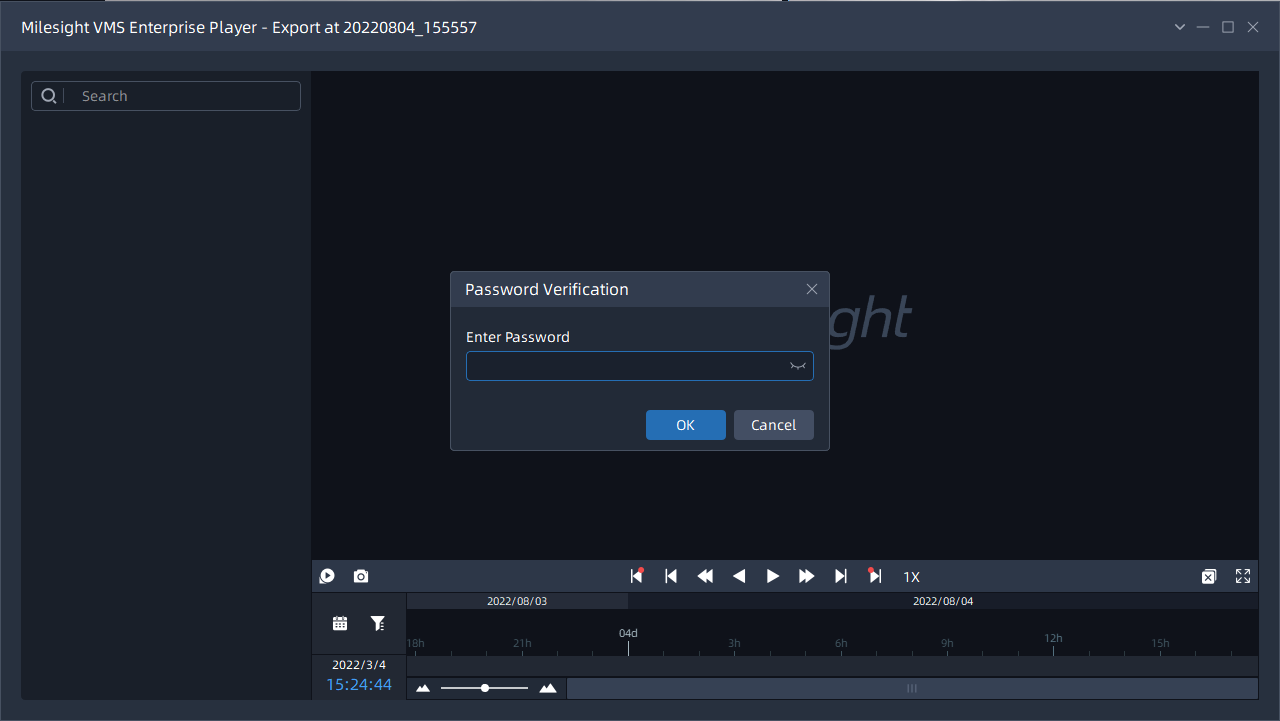
Task: Jump to next tagged event
Action: coord(875,576)
